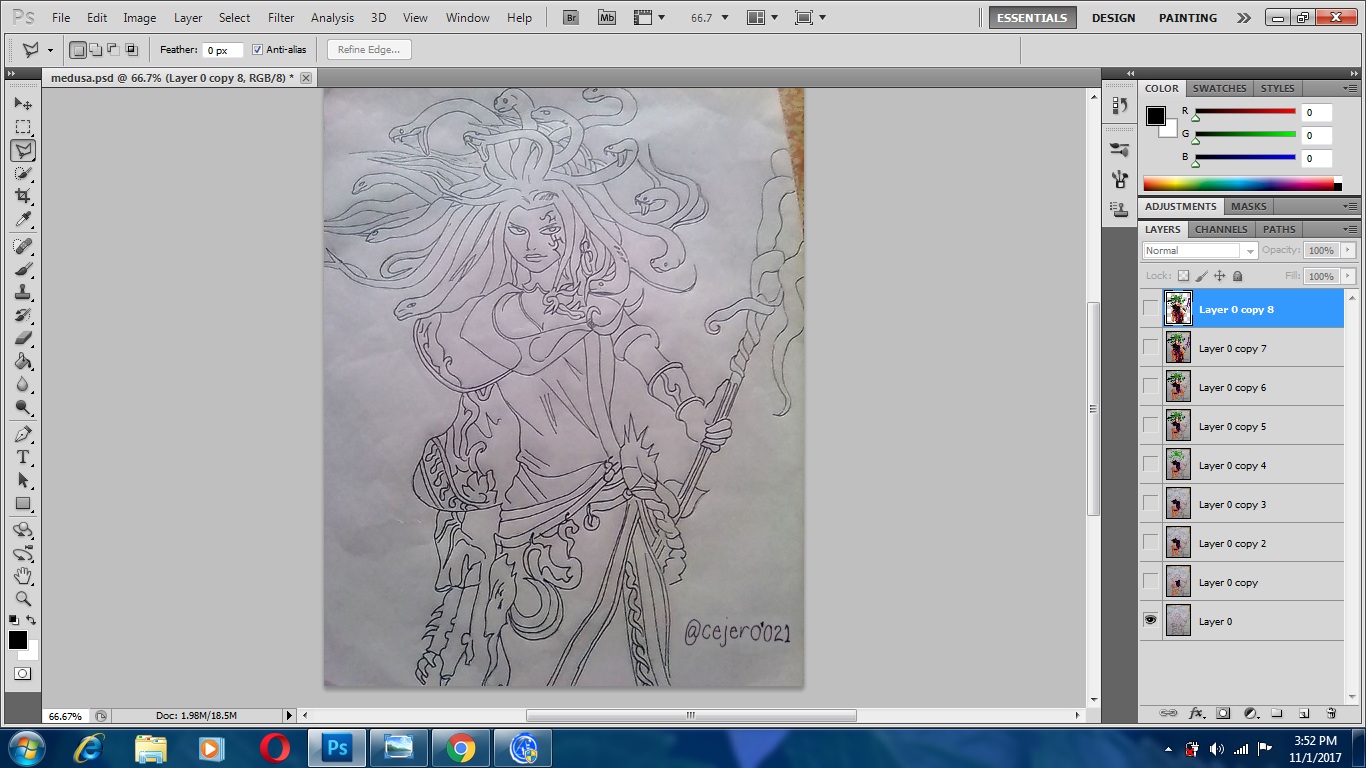Viewport: 1366px width, 768px height.
Task: Select the Blur tool
Action: 23,384
